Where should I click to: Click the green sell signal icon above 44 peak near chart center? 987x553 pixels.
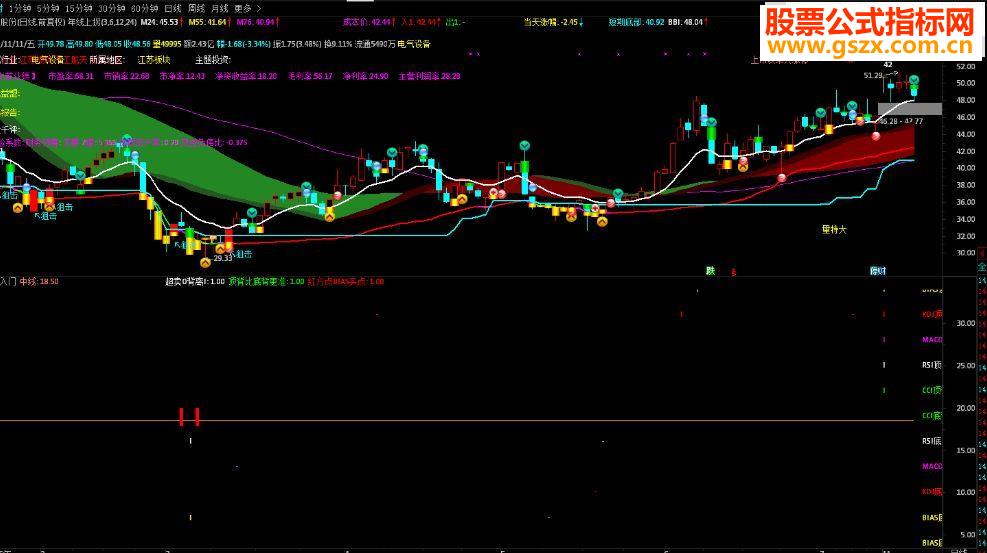[524, 146]
